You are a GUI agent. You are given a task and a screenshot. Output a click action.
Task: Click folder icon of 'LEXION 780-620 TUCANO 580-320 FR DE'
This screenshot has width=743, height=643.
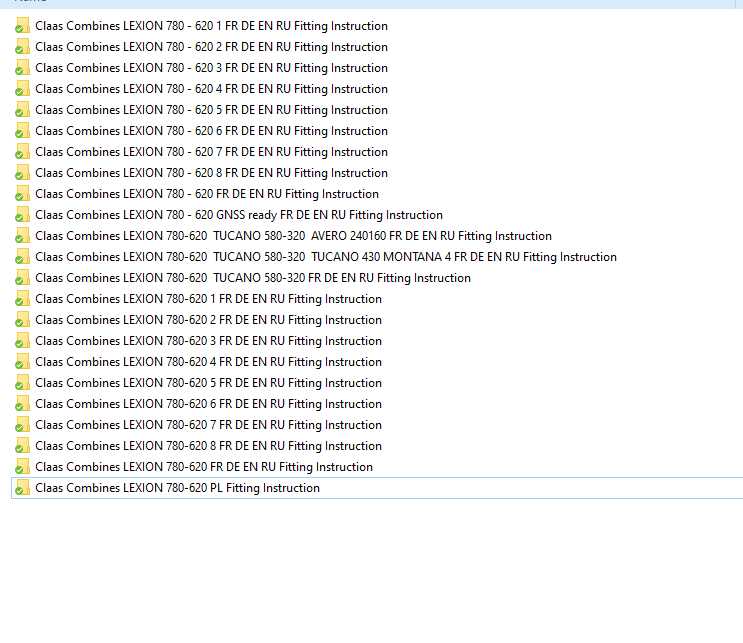tap(22, 278)
